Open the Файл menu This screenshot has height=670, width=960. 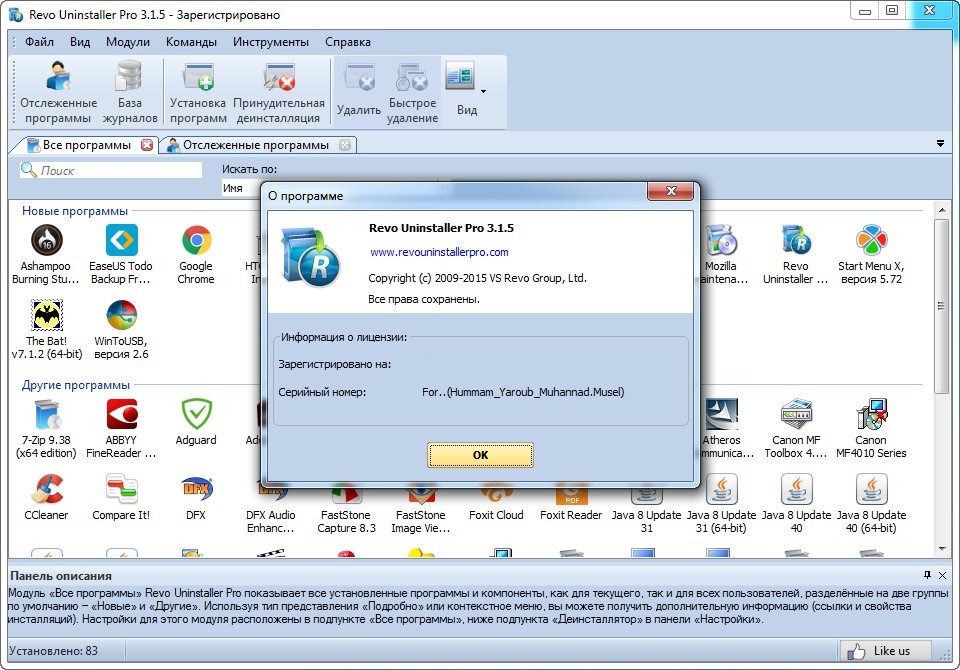coord(39,42)
